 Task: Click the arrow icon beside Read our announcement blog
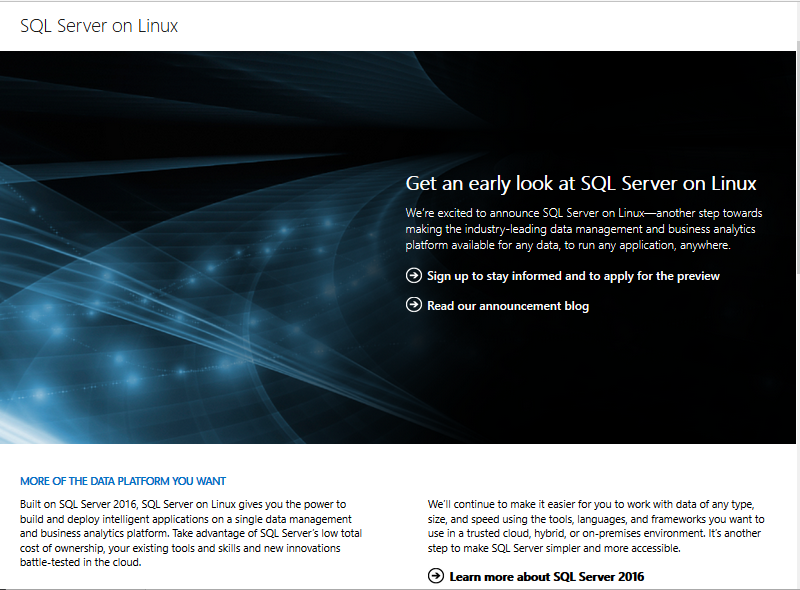414,305
